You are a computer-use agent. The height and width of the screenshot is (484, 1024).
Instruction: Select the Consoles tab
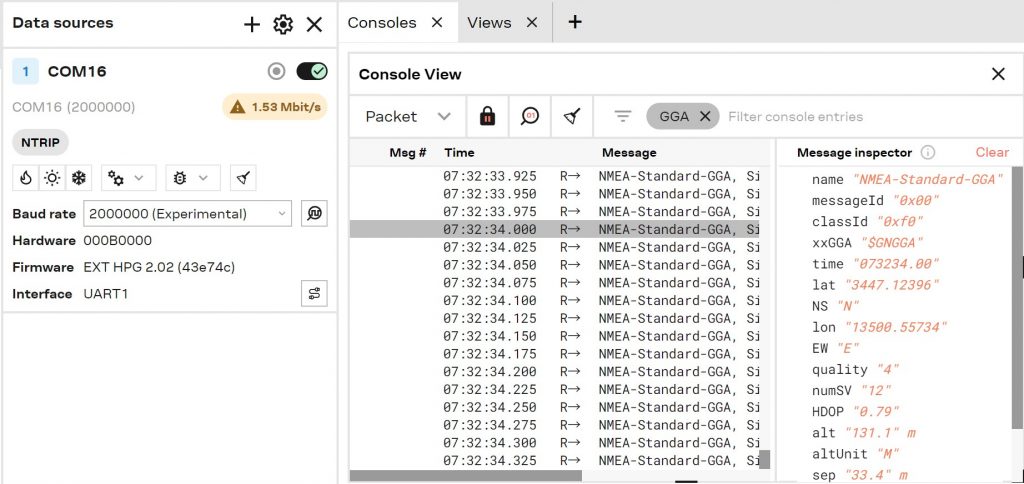pos(382,22)
